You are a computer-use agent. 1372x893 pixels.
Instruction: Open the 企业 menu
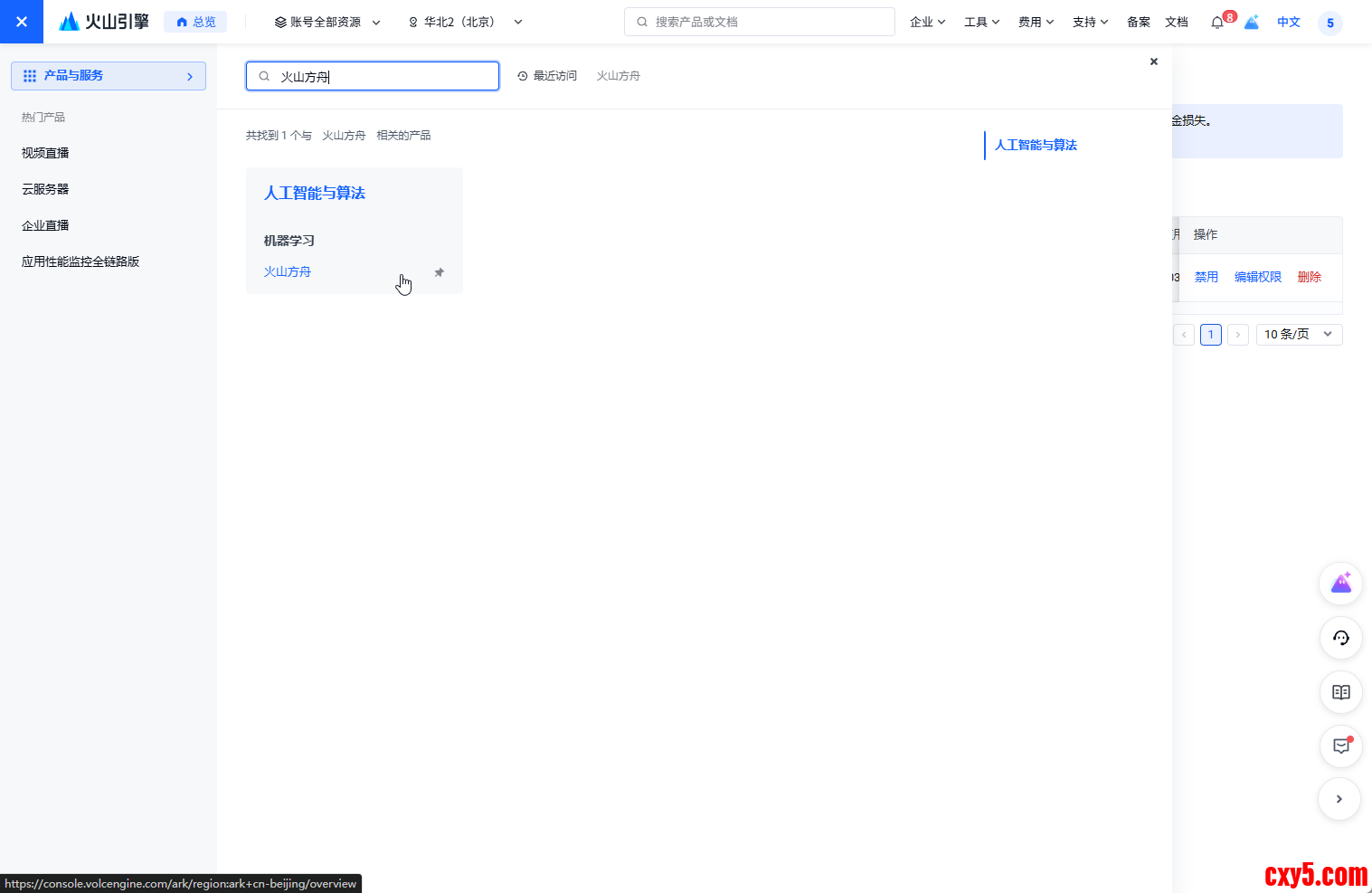tap(927, 22)
